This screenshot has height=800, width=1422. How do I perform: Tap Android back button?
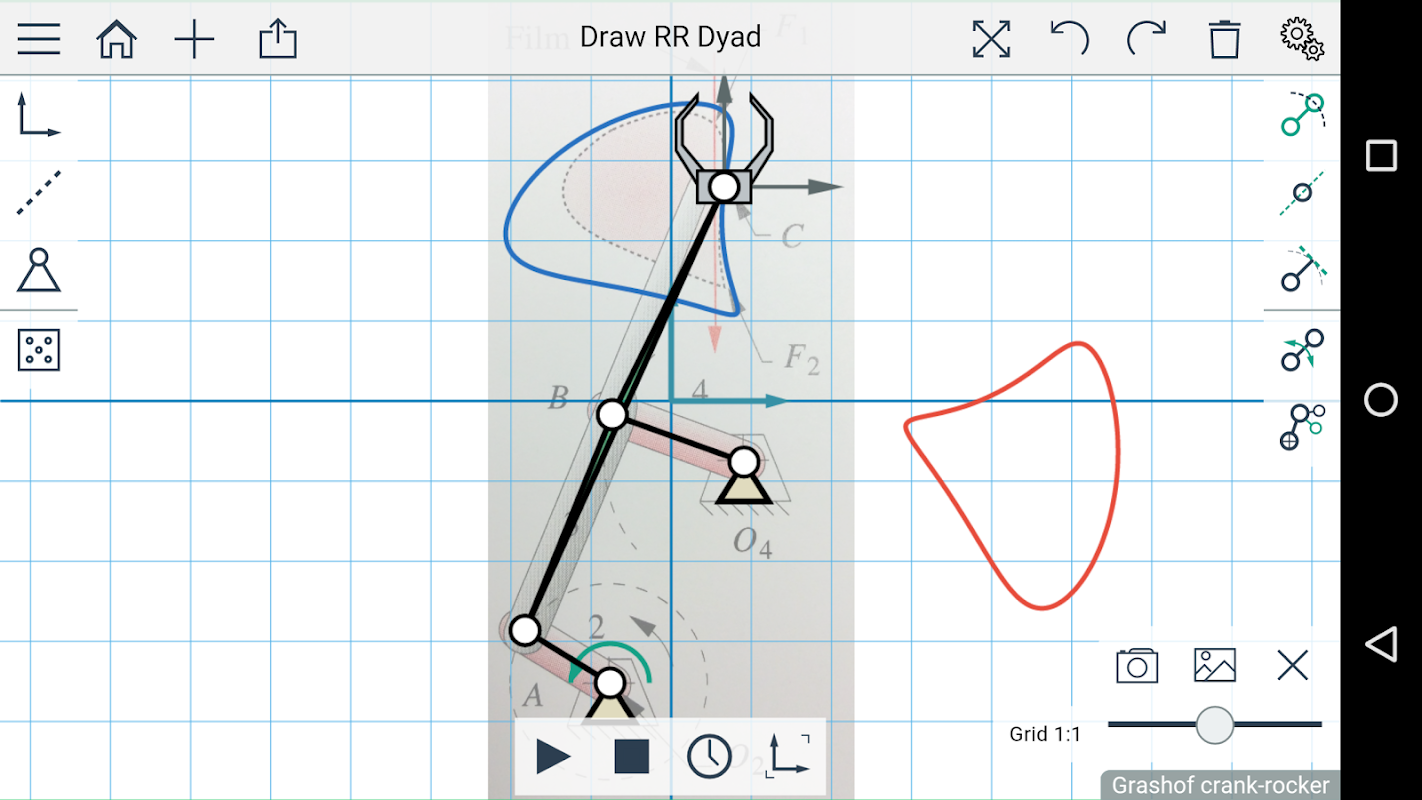(x=1381, y=643)
